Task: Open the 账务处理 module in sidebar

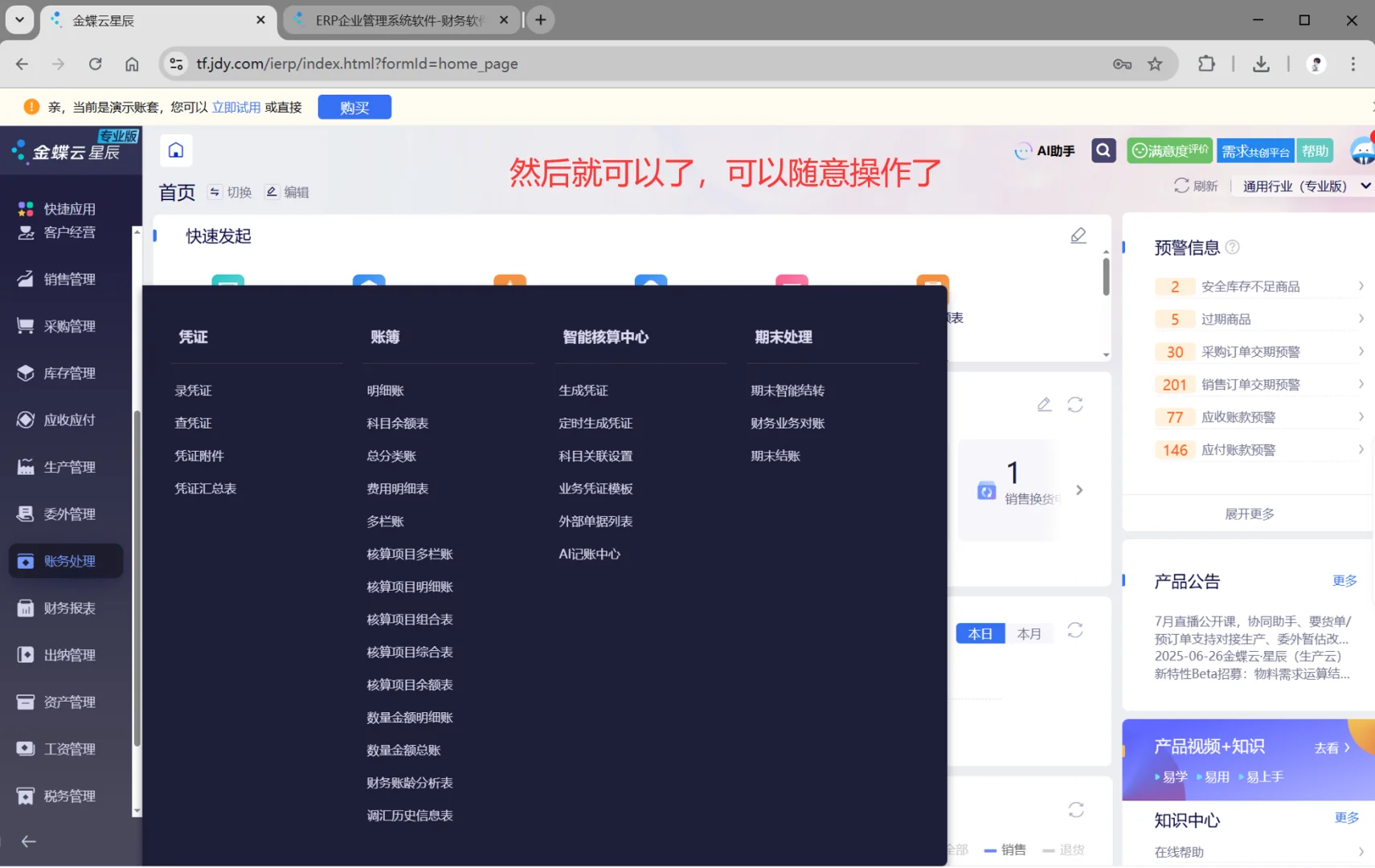Action: 64,561
